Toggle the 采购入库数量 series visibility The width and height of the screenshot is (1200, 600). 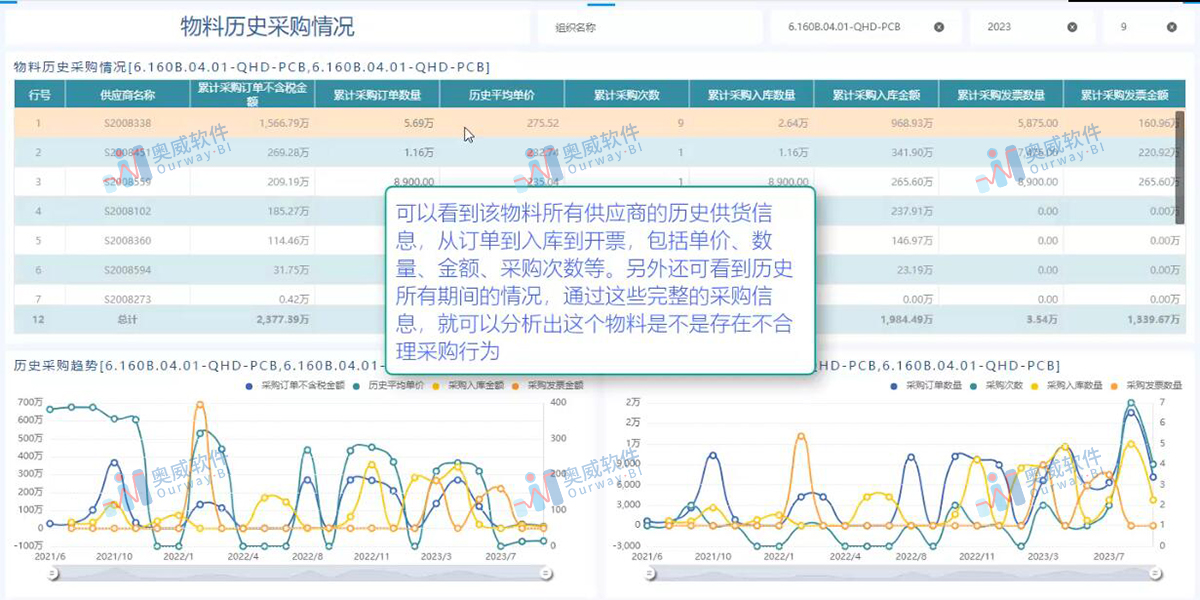(x=1033, y=386)
